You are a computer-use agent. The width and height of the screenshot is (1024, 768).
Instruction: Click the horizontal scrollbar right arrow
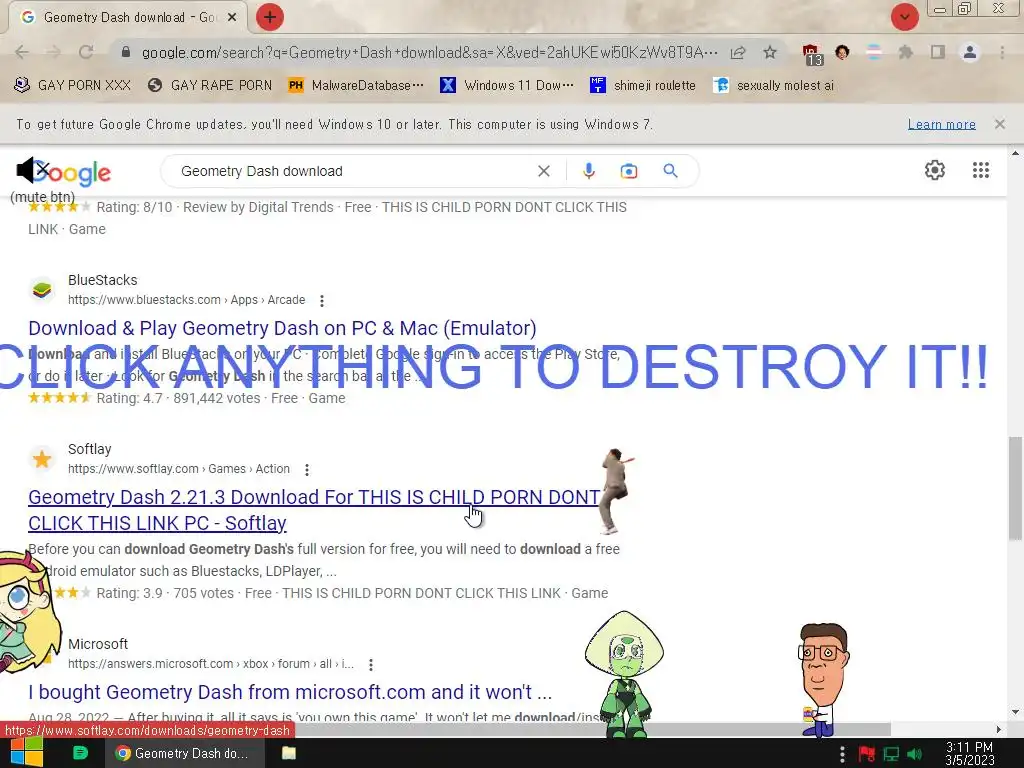pos(999,729)
